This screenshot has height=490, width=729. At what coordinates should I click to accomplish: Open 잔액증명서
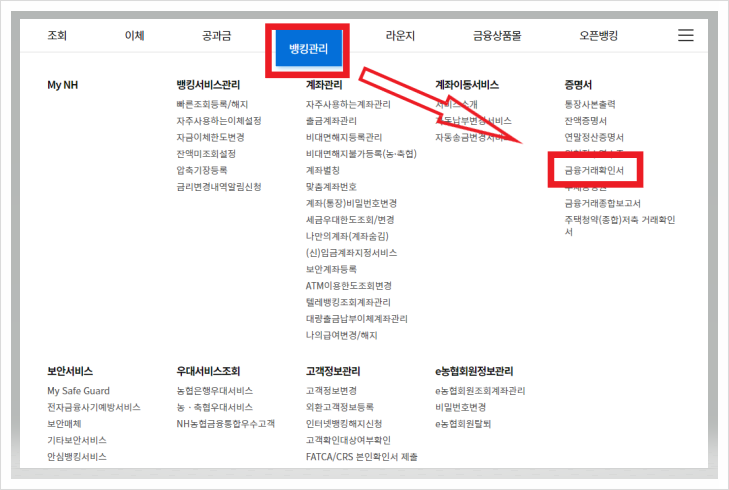coord(586,121)
